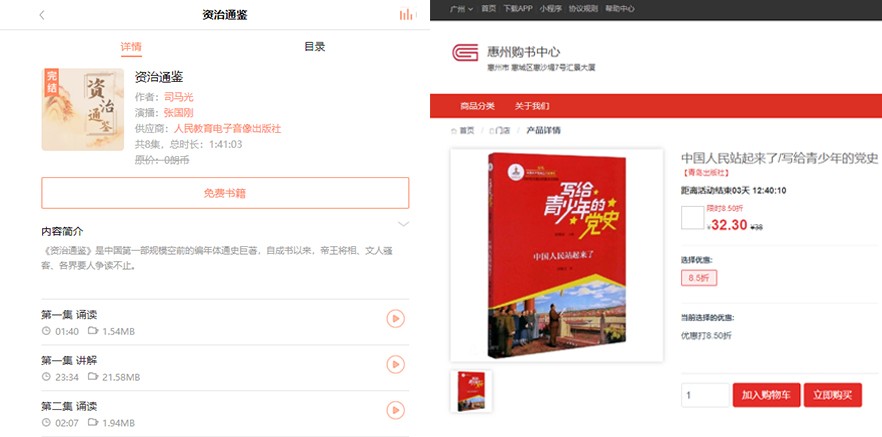Click the folder icon beside 1.54MB
882x437 pixels.
(93, 331)
